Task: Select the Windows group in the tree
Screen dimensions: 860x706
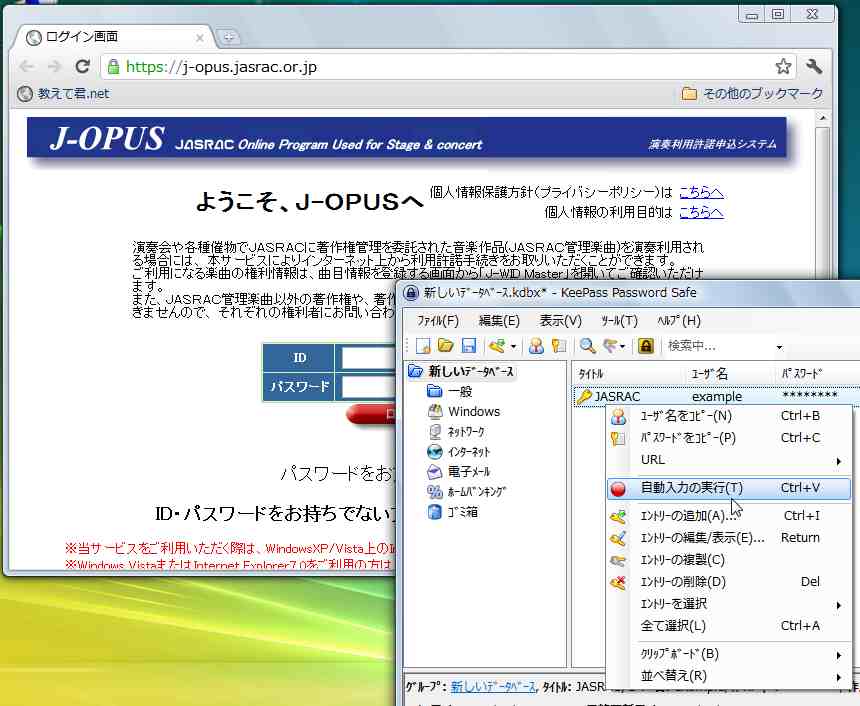Action: [464, 411]
